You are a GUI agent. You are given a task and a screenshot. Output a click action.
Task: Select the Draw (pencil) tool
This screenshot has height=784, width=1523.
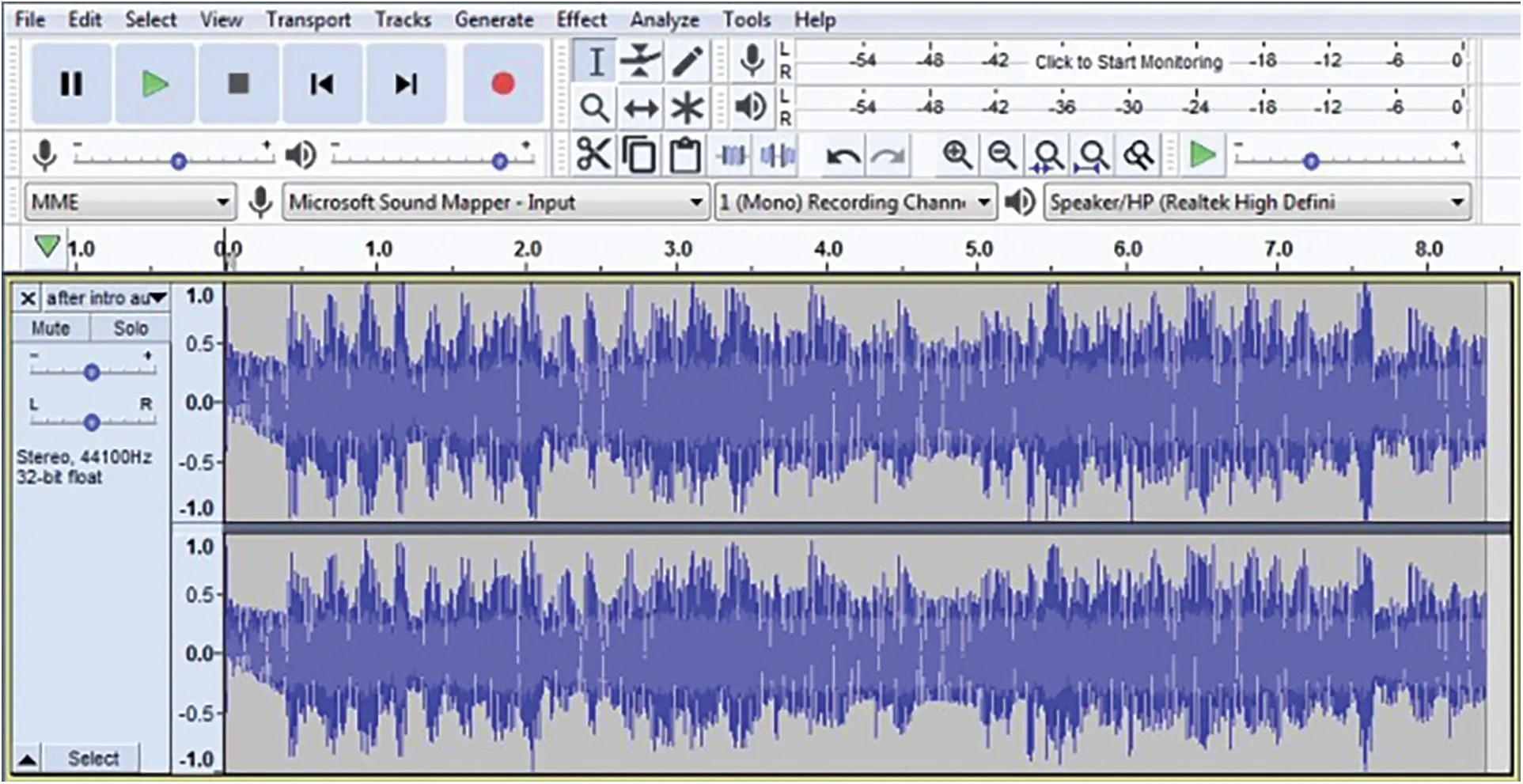687,62
